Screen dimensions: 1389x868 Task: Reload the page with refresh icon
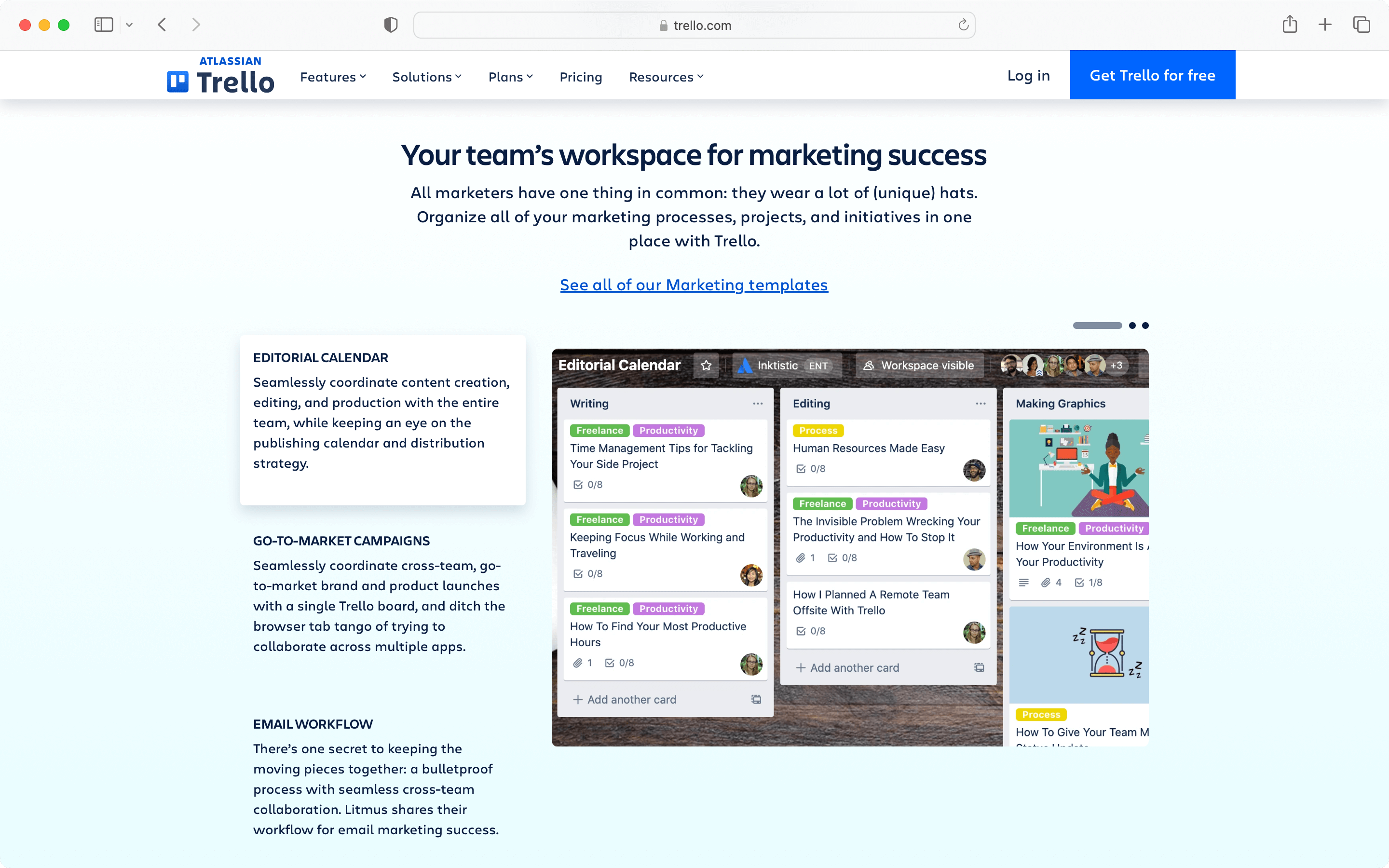(963, 25)
